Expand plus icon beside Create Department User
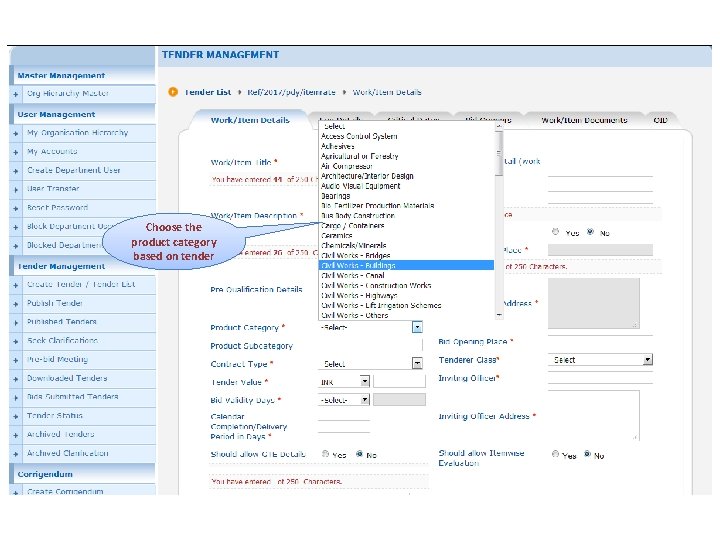 click(16, 171)
